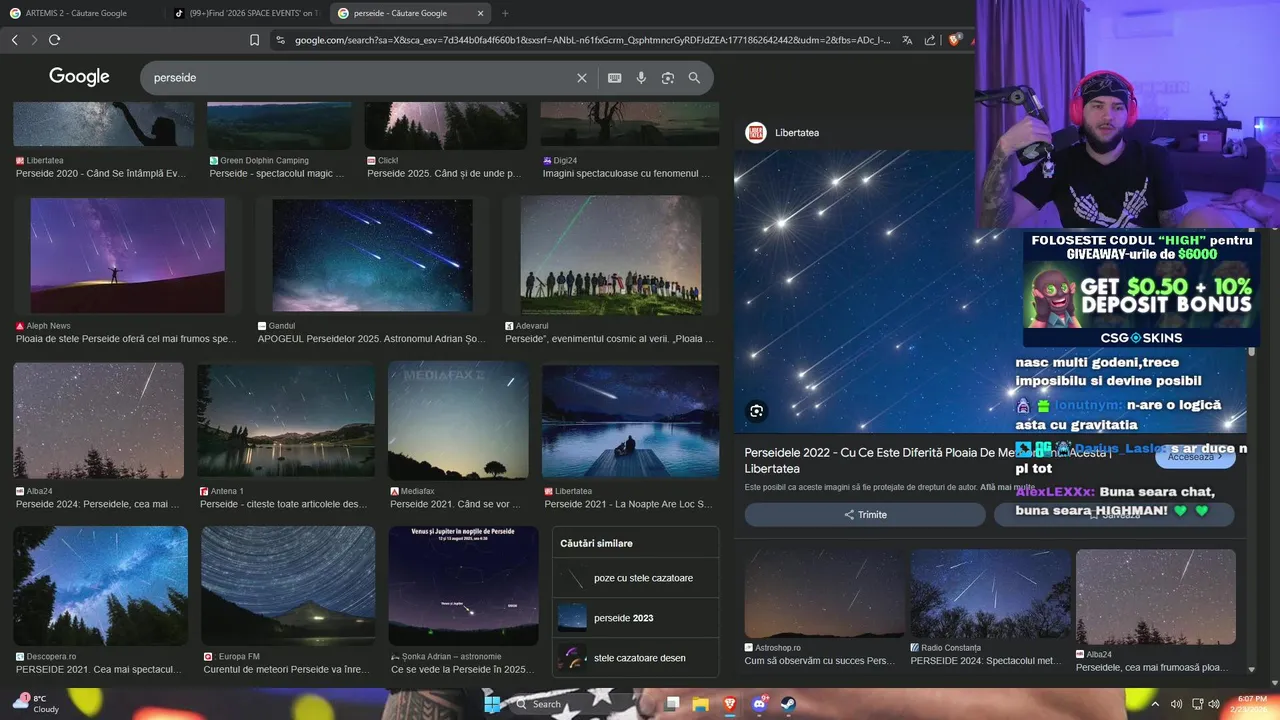The image size is (1280, 720).
Task: Click the Taskbar Search box
Action: (582, 704)
